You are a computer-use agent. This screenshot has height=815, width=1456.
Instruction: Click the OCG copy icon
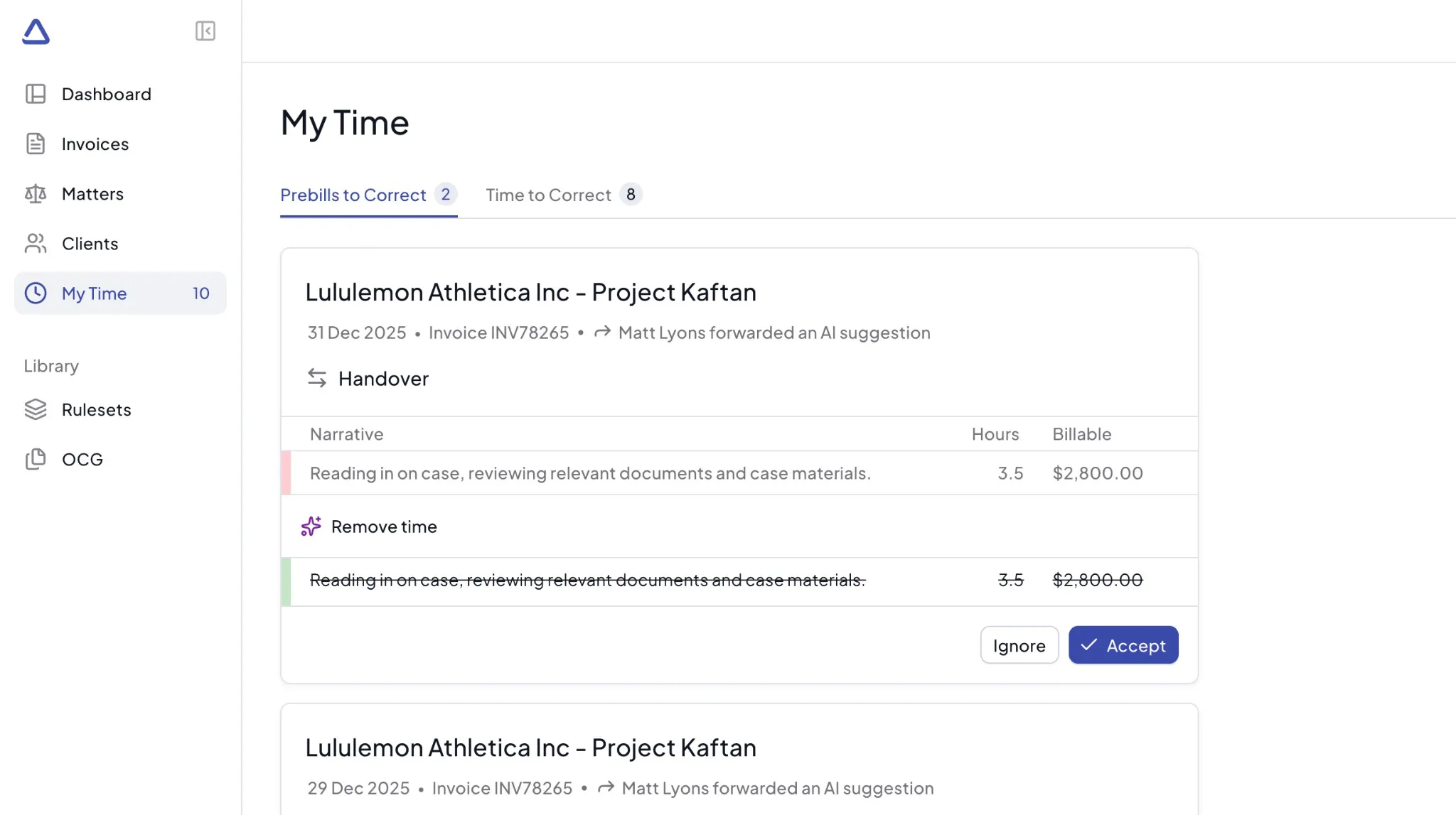coord(36,459)
